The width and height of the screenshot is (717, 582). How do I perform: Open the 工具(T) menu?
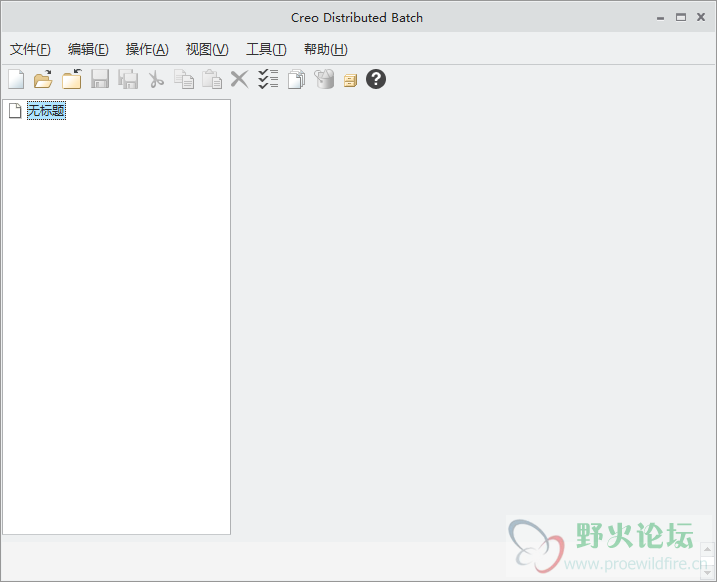266,49
